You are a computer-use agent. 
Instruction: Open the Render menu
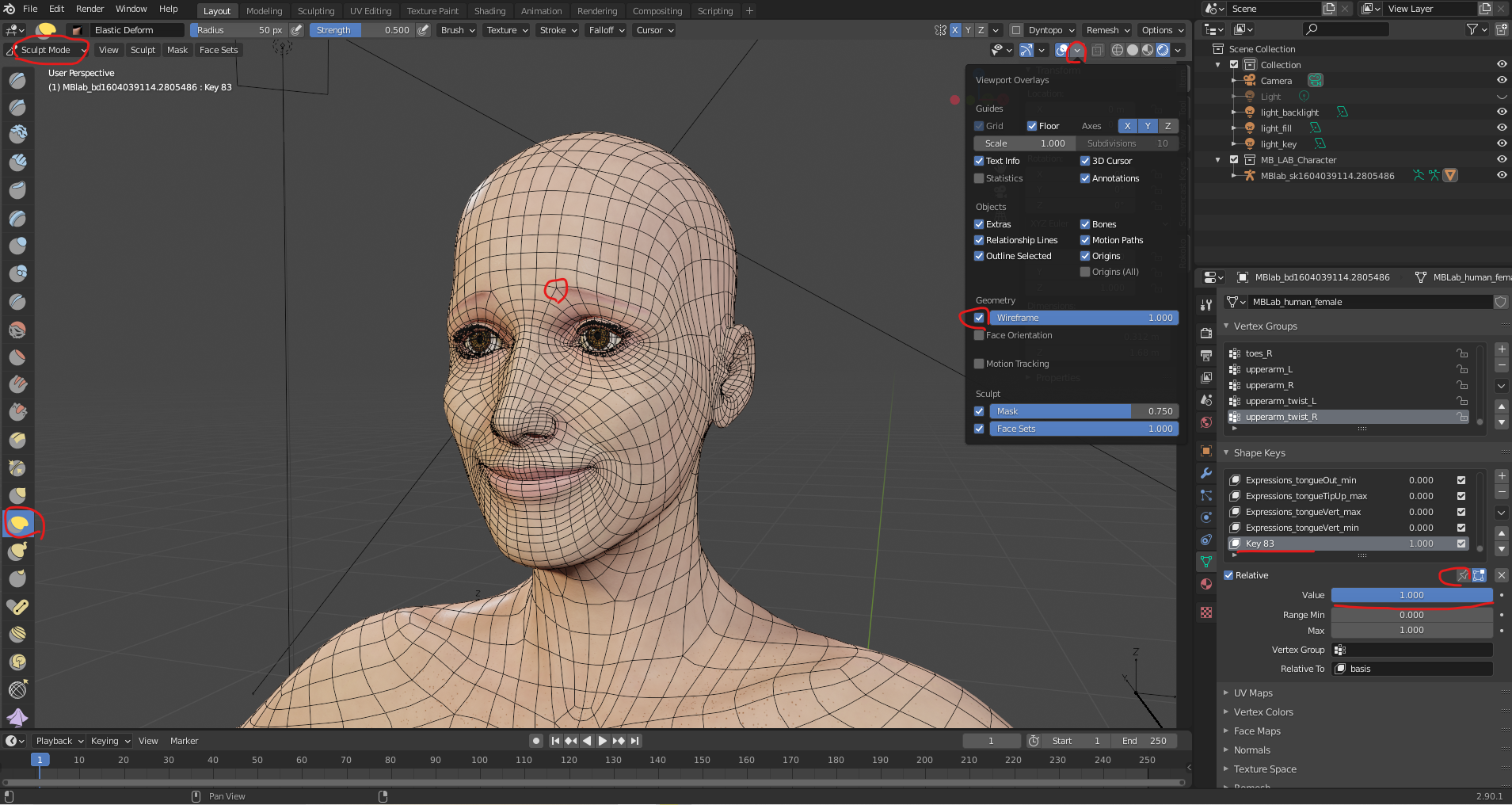(x=90, y=9)
